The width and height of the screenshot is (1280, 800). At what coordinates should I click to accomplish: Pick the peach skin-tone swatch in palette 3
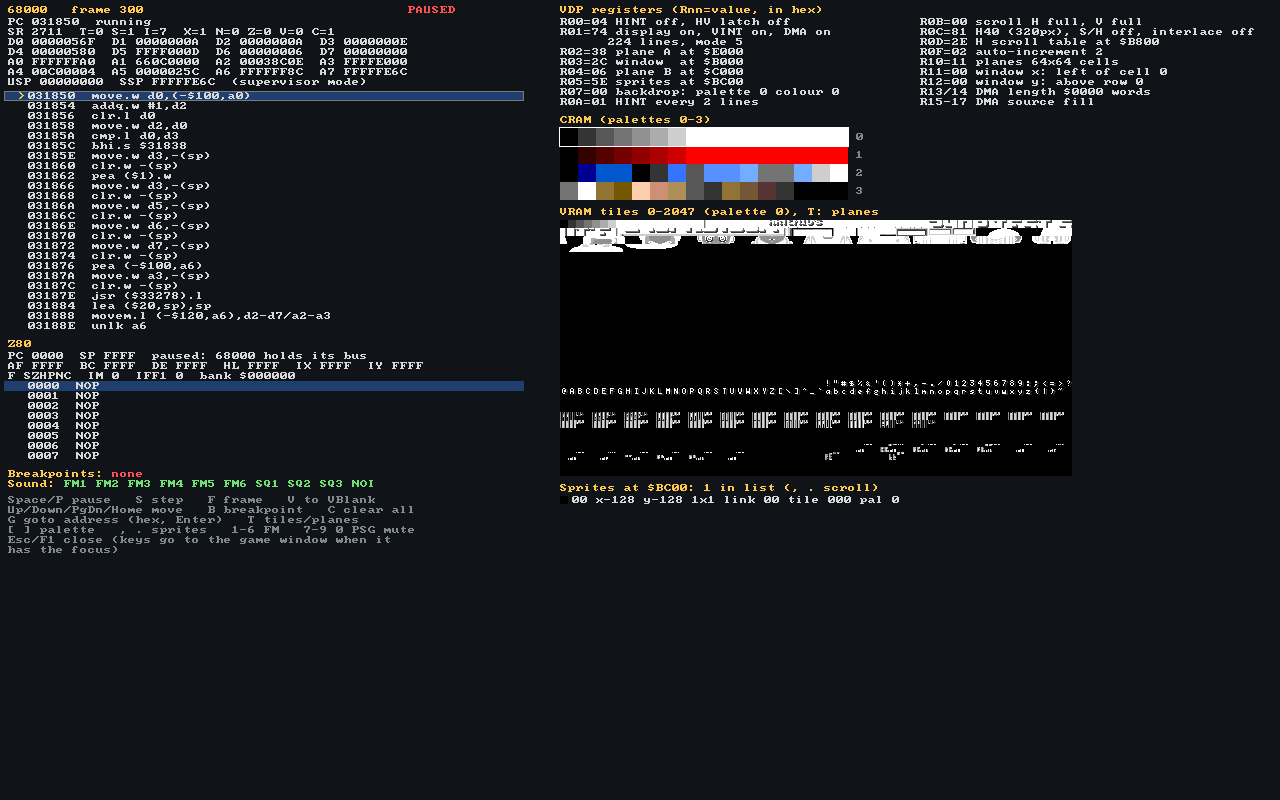tap(641, 191)
